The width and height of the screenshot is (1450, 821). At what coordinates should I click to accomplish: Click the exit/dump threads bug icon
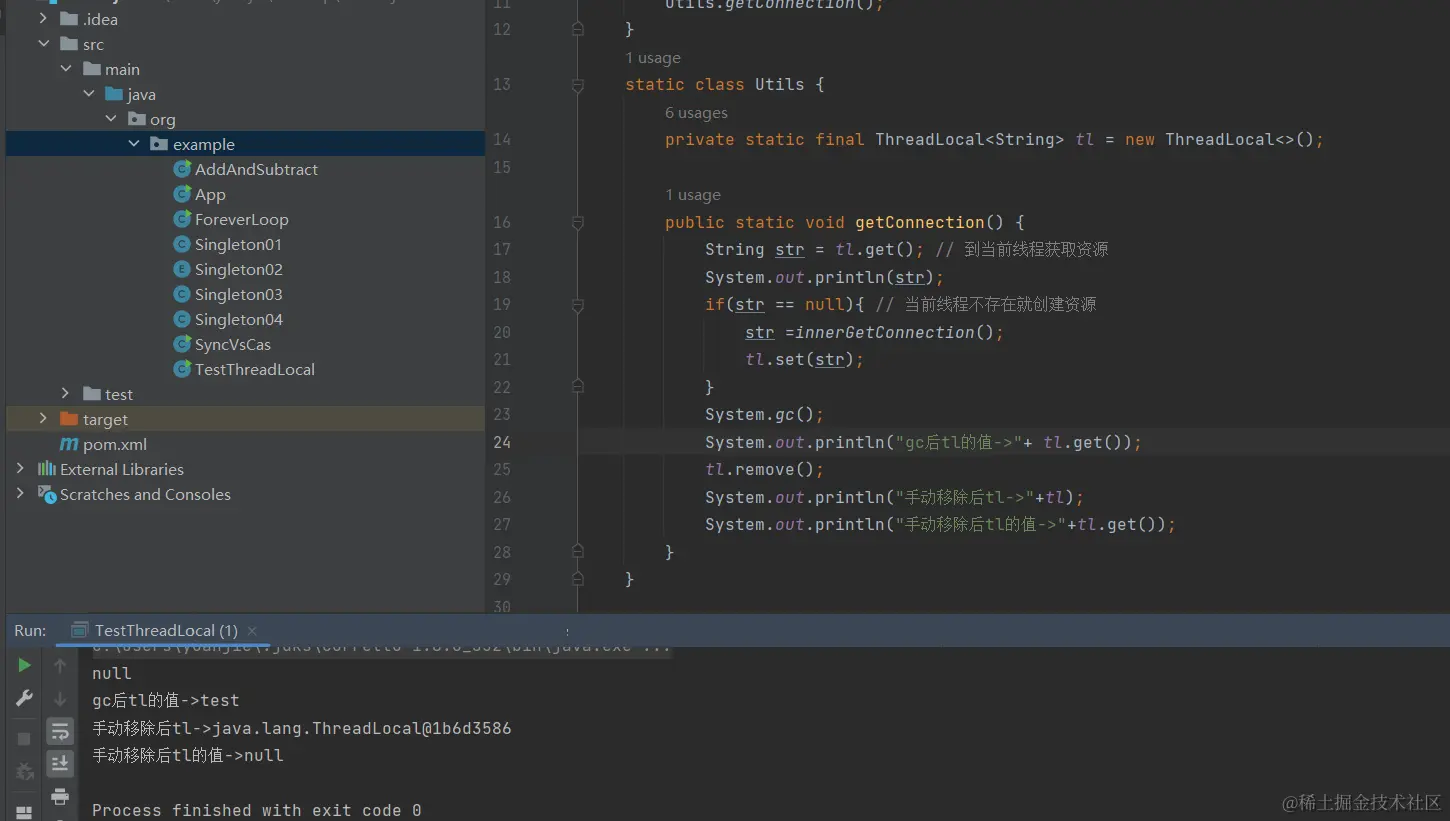pyautogui.click(x=24, y=772)
